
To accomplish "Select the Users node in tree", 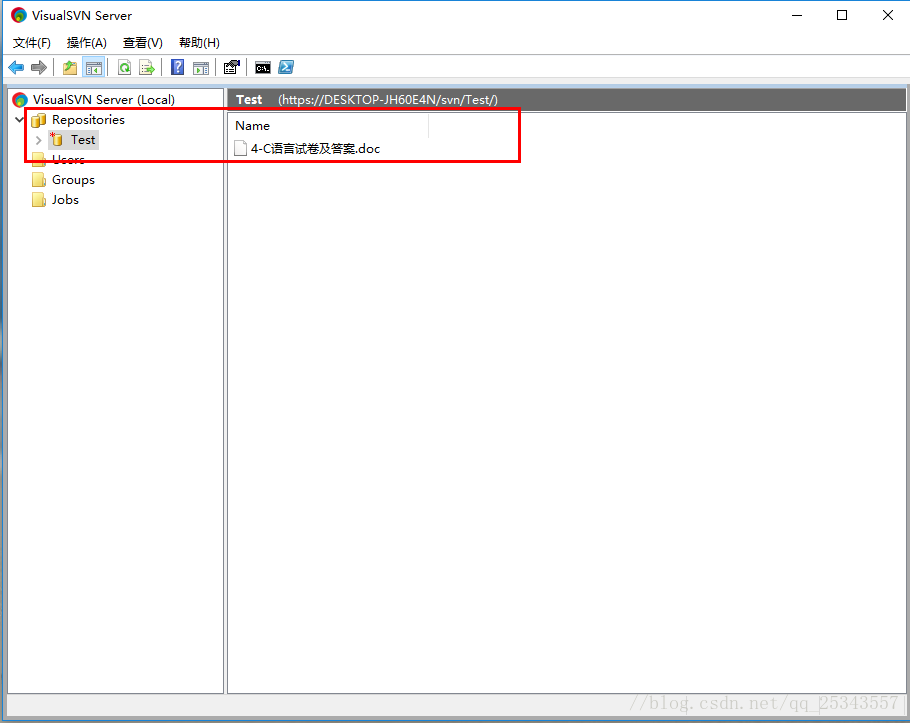I will (x=68, y=160).
